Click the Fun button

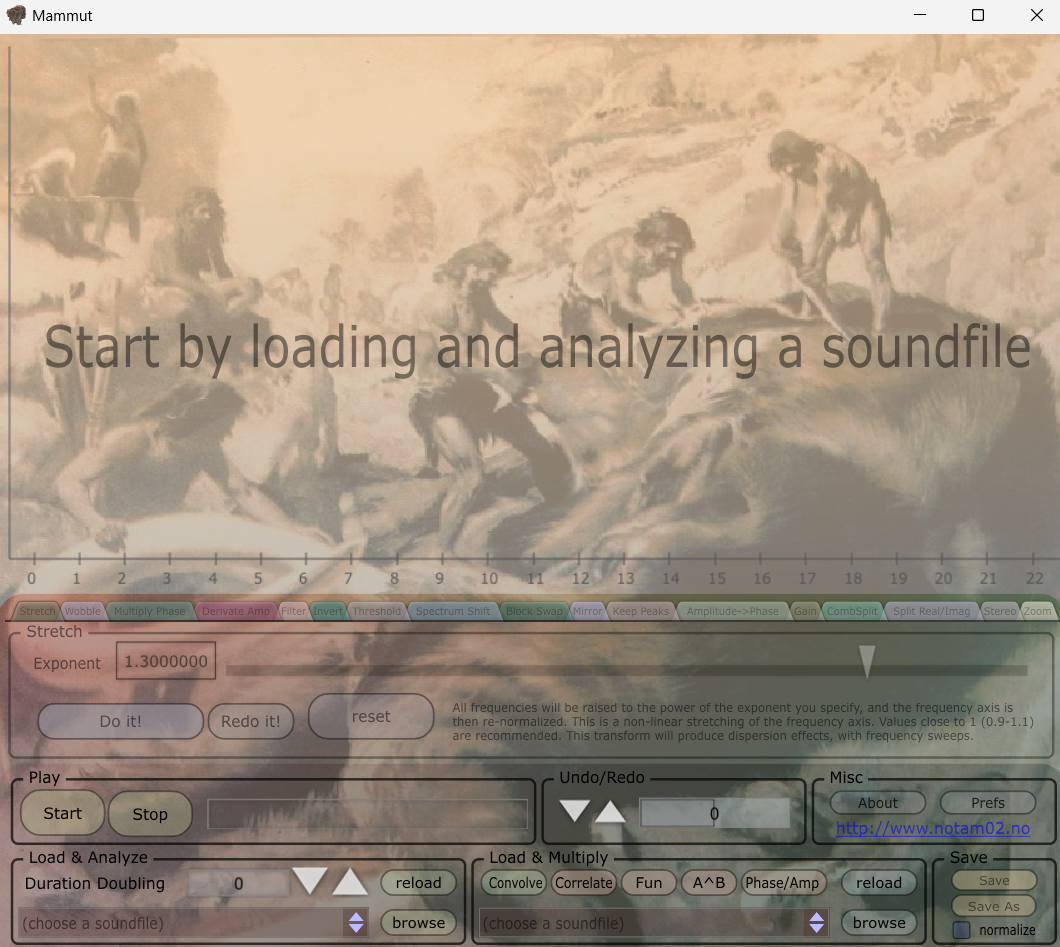648,883
